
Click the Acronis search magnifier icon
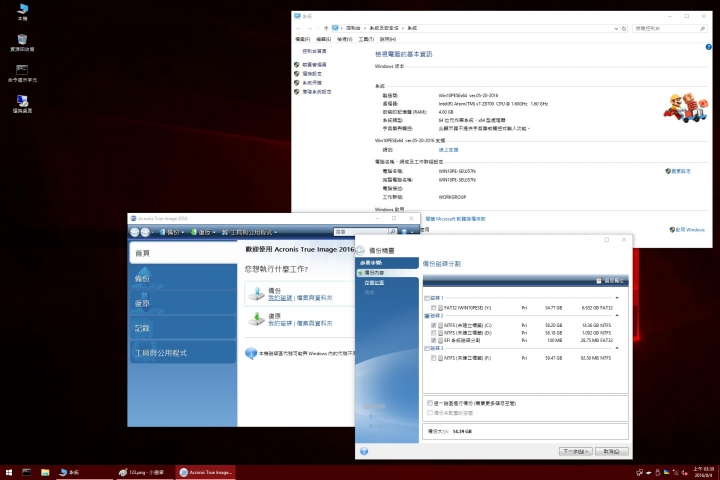tap(393, 232)
